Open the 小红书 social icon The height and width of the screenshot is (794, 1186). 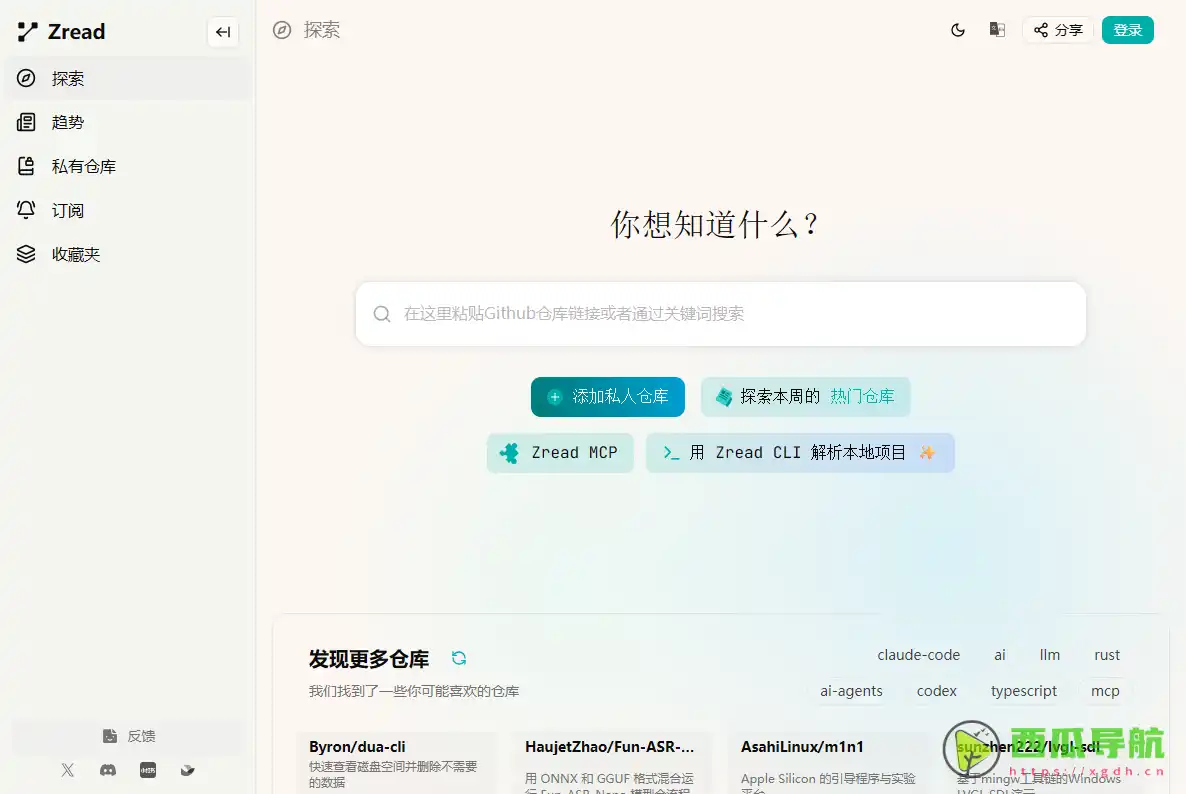tap(148, 771)
